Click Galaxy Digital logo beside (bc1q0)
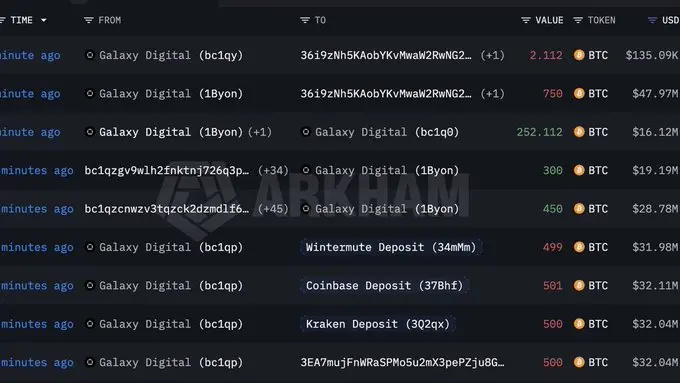Image resolution: width=680 pixels, height=383 pixels. [x=306, y=132]
